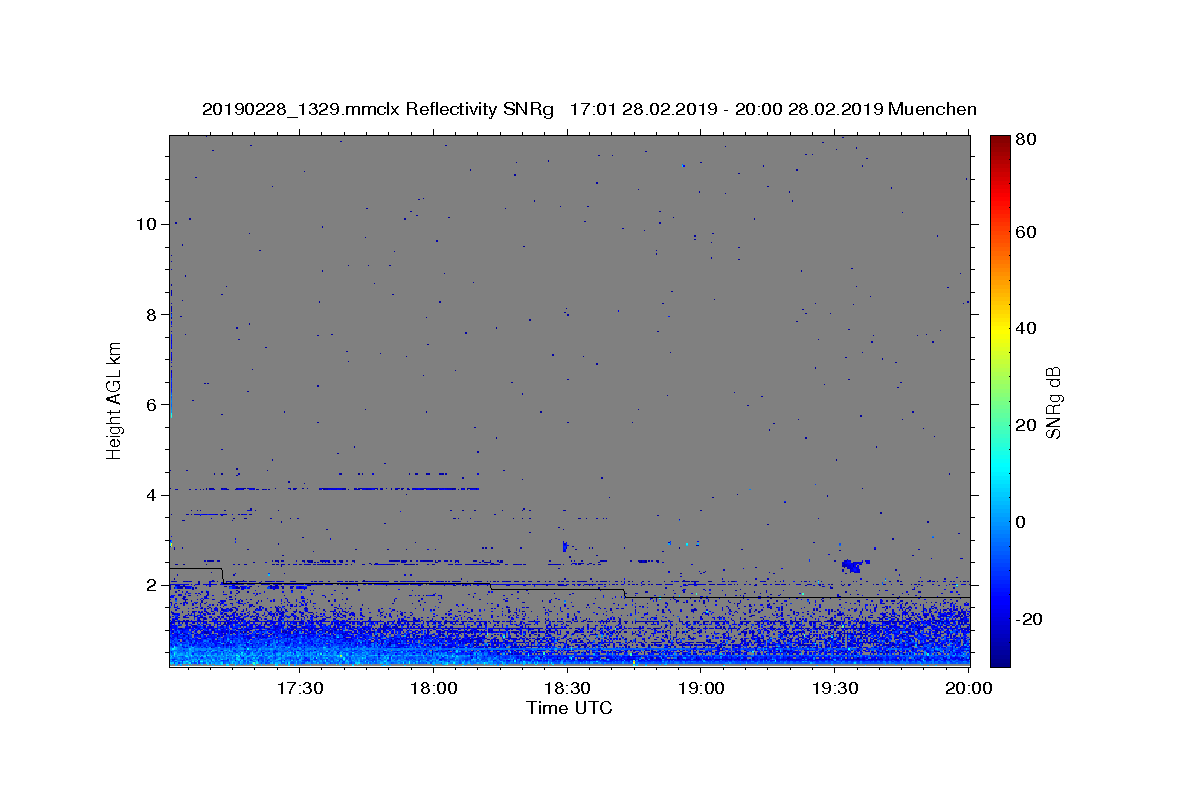Click the dark blue bottom of the colorbar

pos(1000,658)
